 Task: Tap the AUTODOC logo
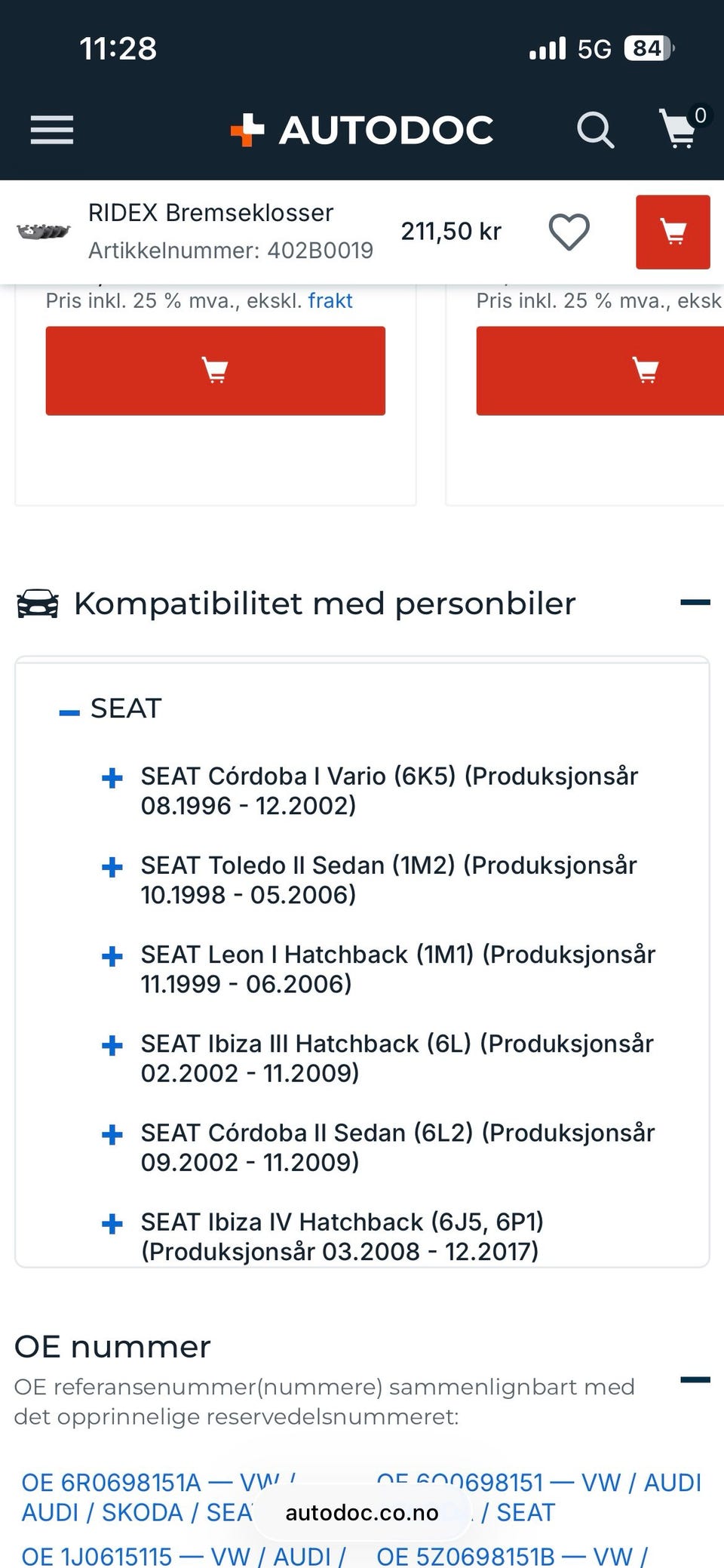point(362,130)
